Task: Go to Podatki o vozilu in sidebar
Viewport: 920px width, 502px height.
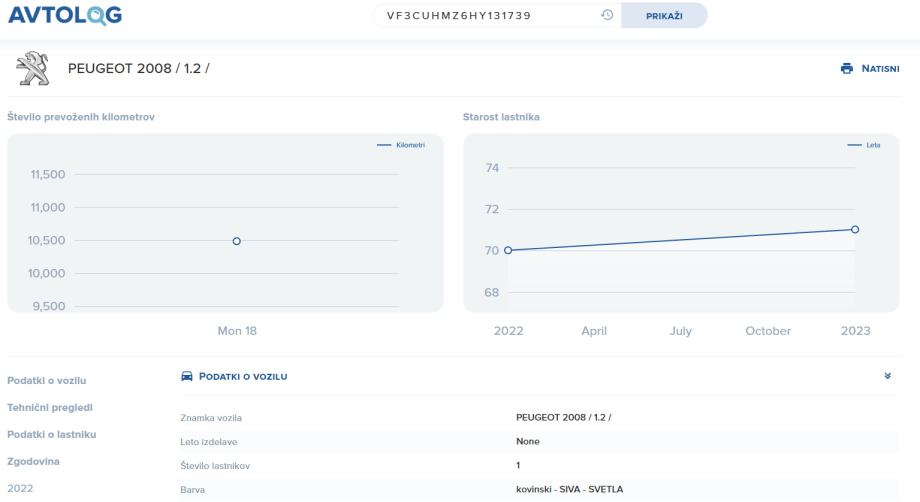Action: point(46,381)
